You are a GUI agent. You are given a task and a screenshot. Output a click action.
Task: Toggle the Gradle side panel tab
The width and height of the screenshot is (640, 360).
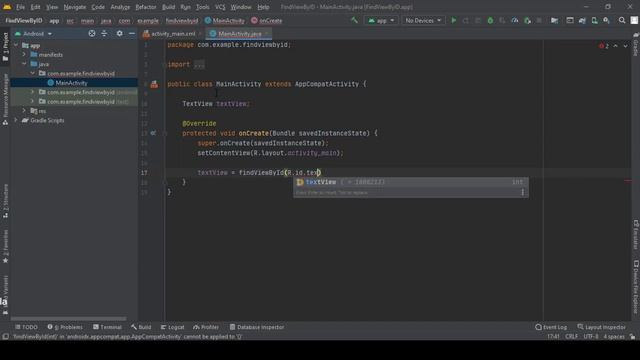pos(636,45)
